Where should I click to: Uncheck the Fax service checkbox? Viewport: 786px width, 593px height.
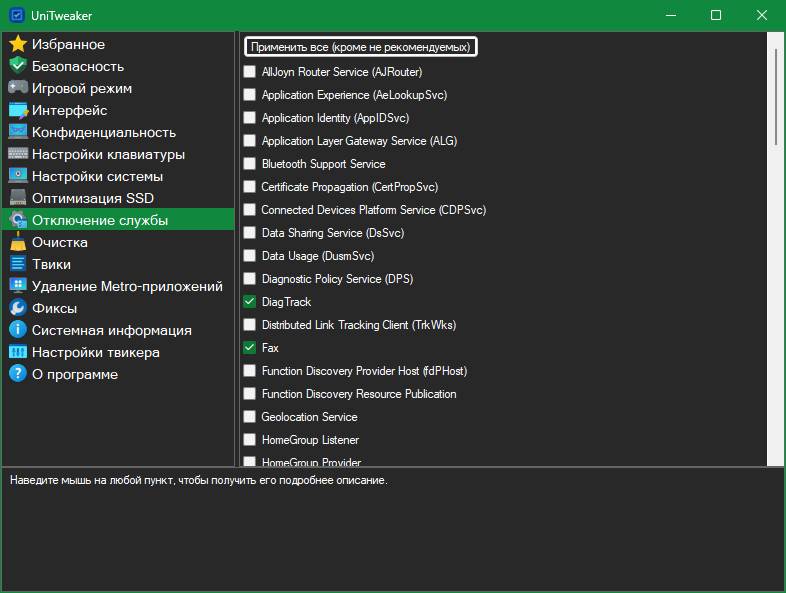click(x=250, y=348)
